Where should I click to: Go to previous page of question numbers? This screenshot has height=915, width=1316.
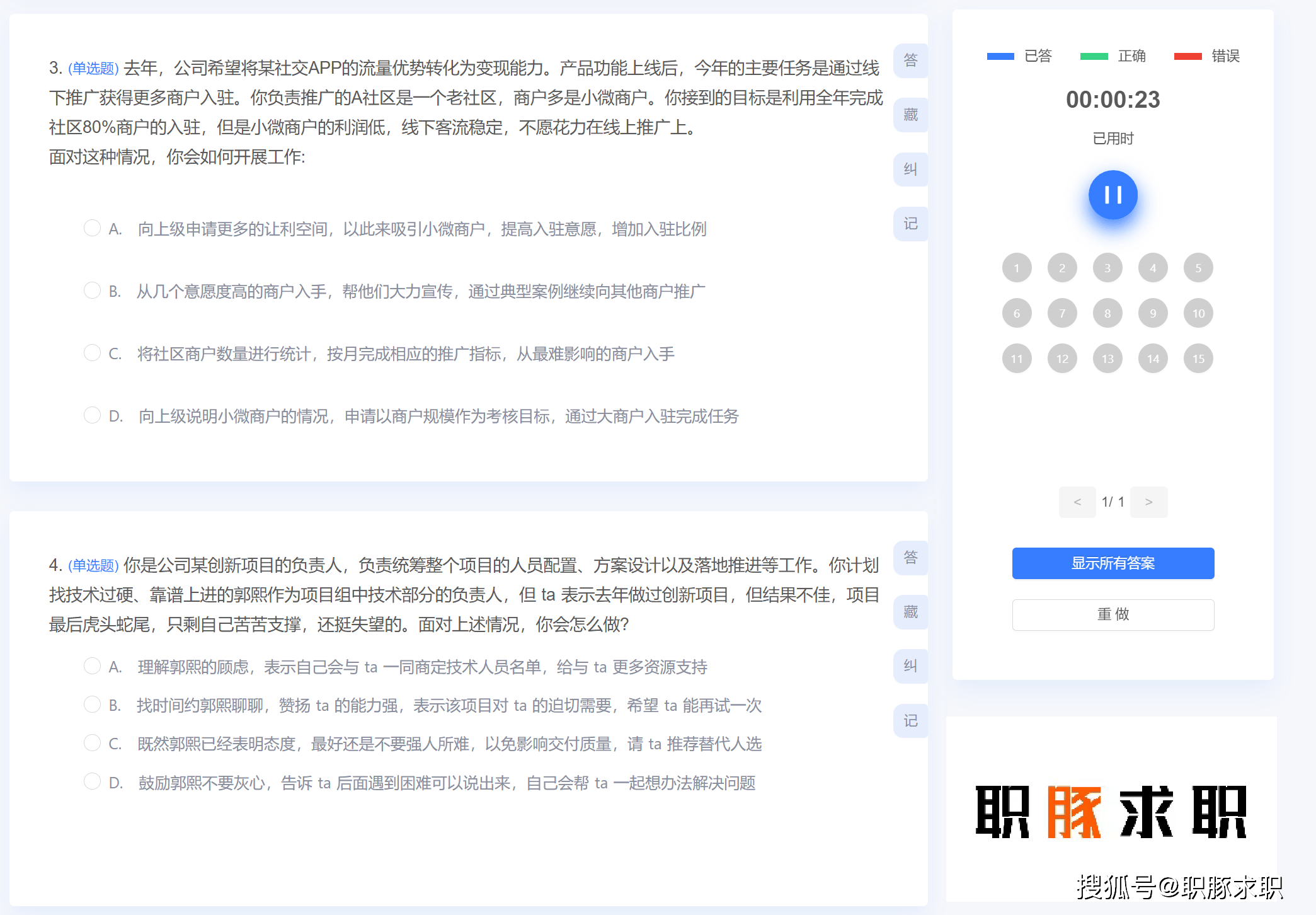click(1077, 502)
